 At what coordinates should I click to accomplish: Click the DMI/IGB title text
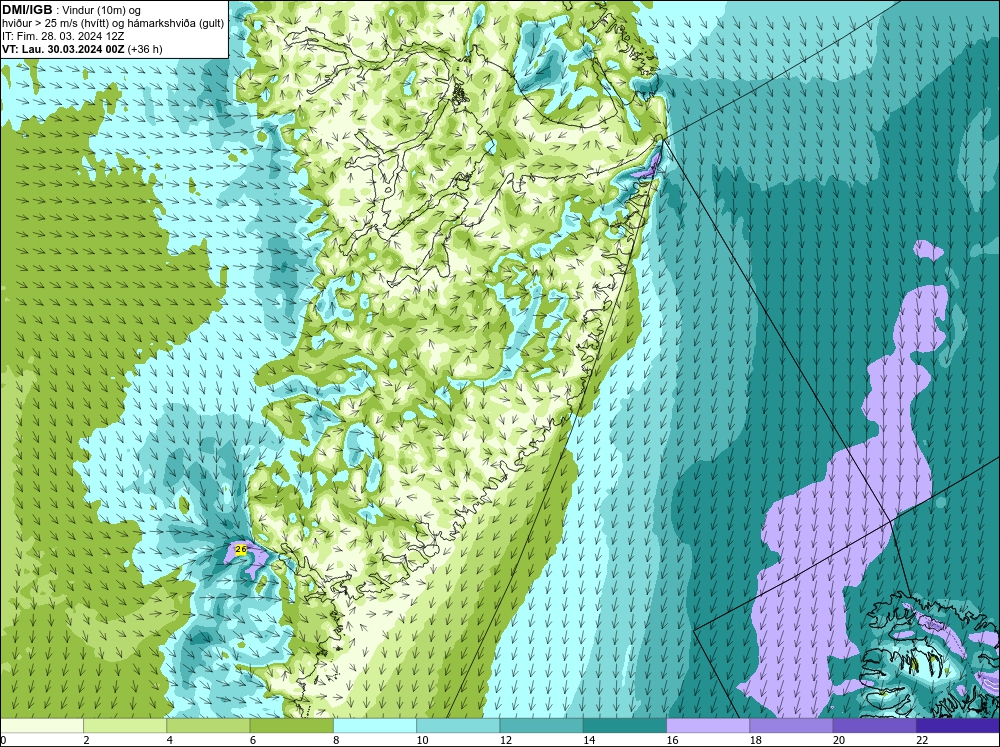pyautogui.click(x=27, y=10)
